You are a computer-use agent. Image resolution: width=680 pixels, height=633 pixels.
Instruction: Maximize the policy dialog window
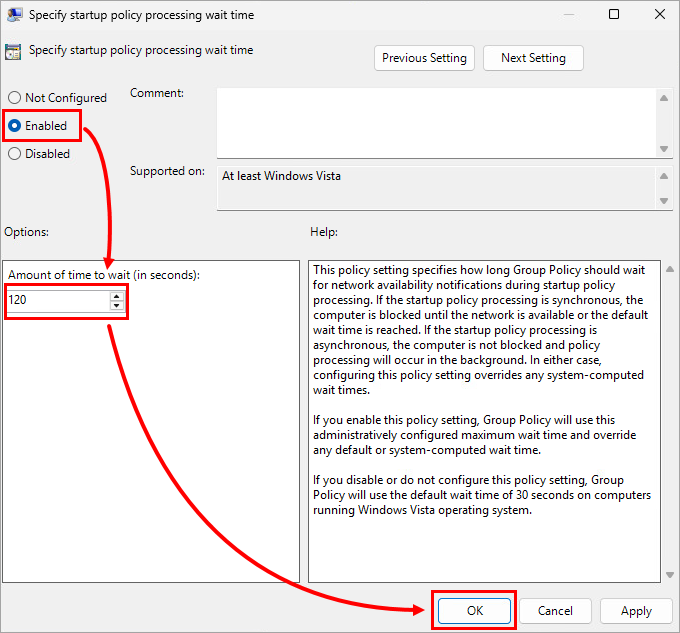point(614,15)
